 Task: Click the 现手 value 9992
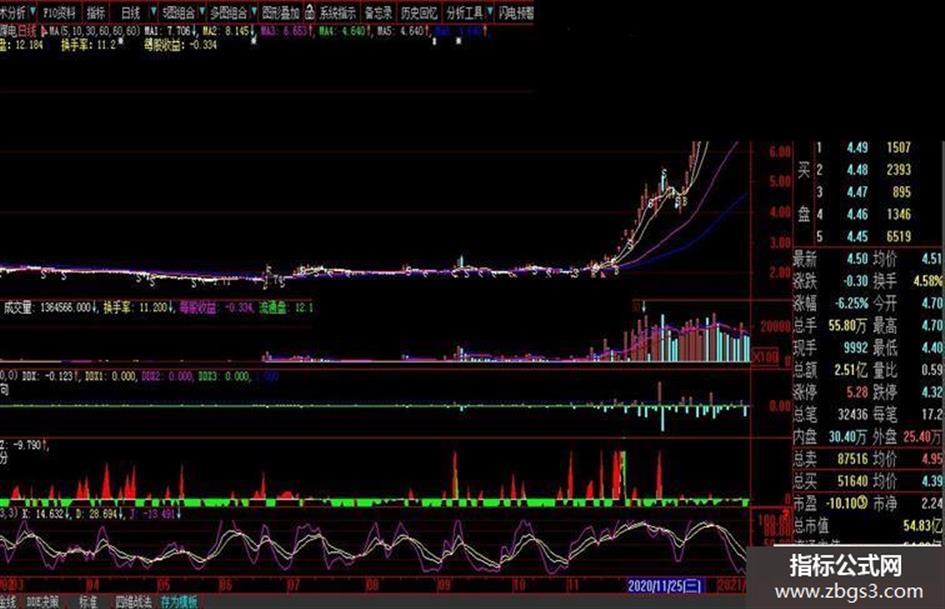[x=855, y=348]
